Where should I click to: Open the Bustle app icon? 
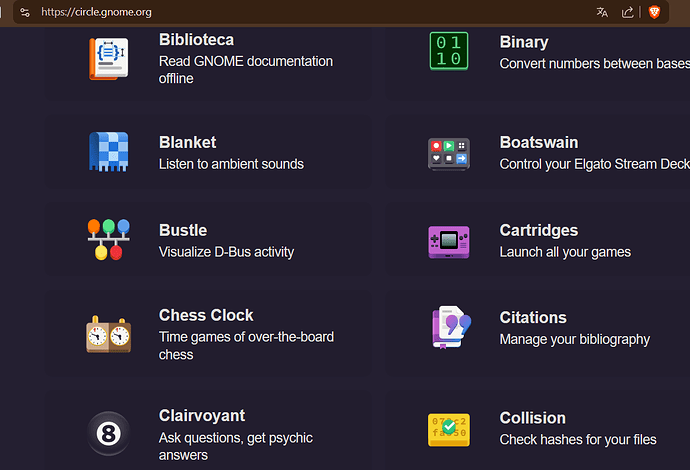pyautogui.click(x=107, y=240)
